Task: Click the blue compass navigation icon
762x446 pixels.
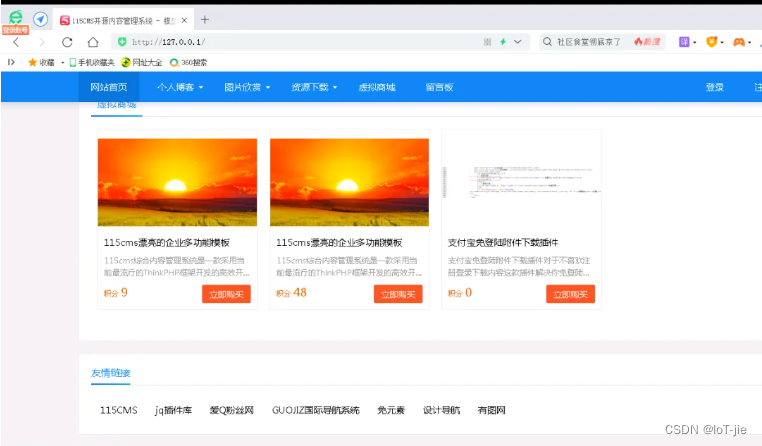Action: pyautogui.click(x=40, y=19)
